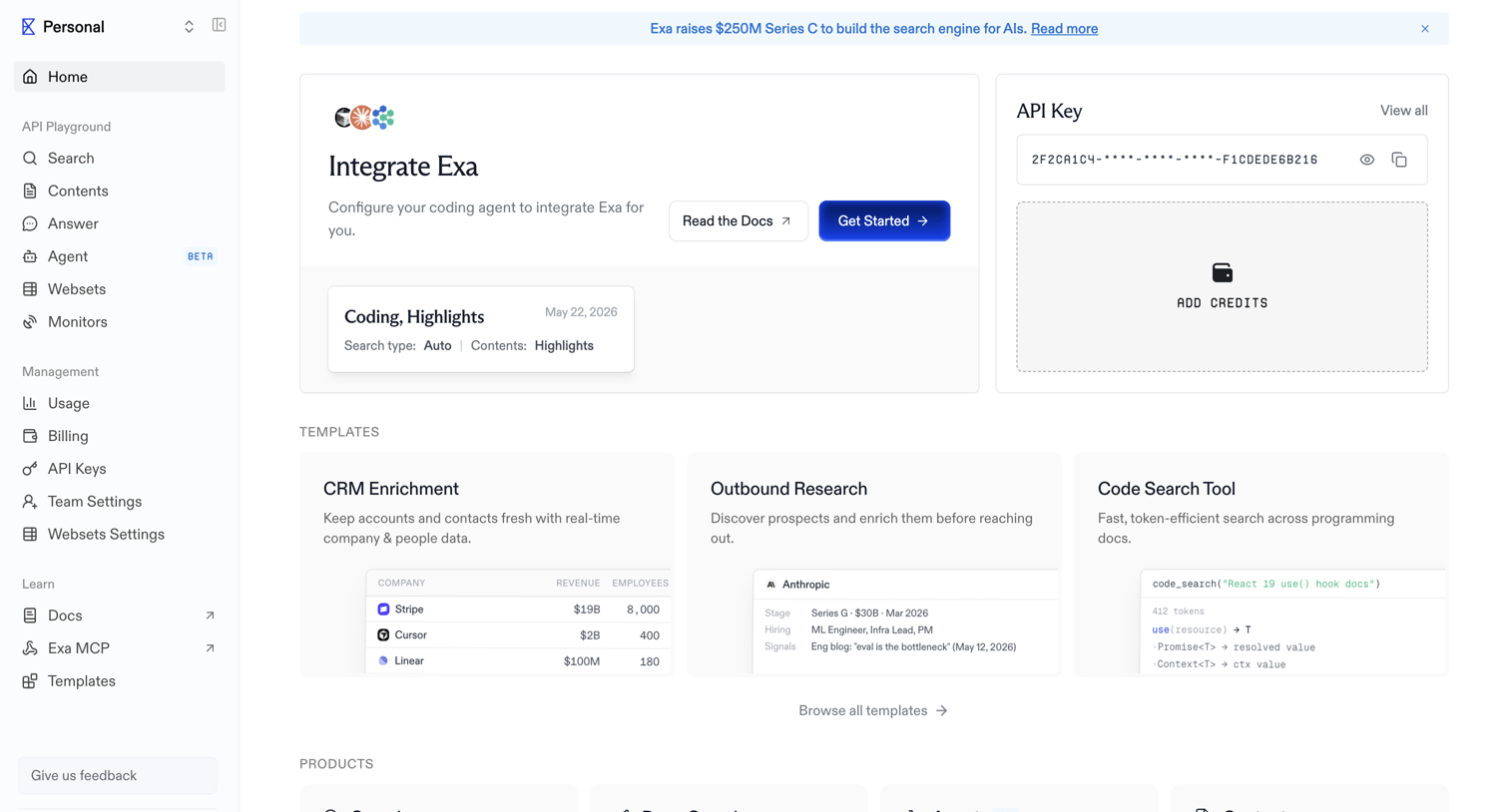Open the Coding, Highlights configuration card
This screenshot has width=1509, height=812.
[x=481, y=329]
